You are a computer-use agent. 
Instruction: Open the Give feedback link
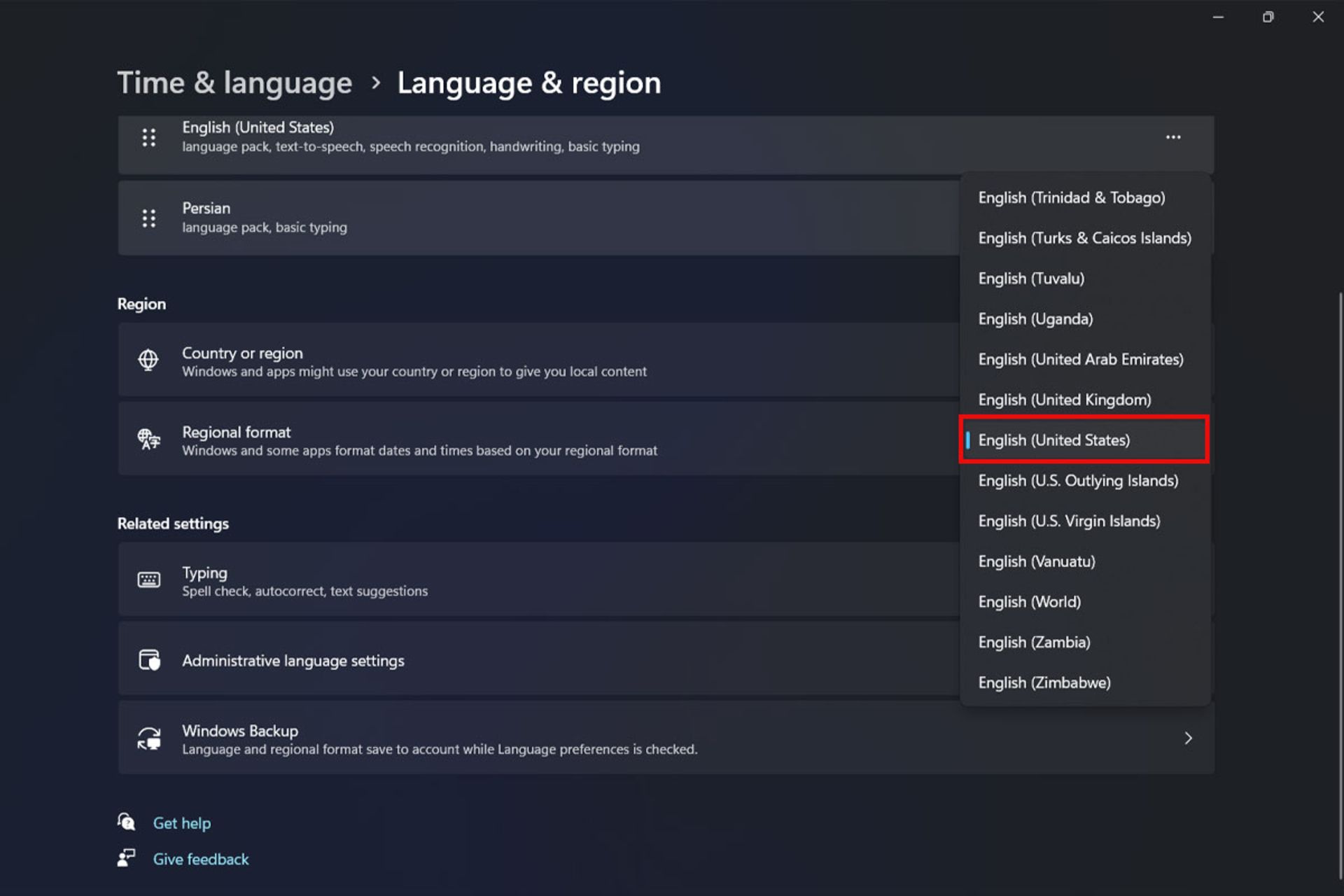[201, 859]
